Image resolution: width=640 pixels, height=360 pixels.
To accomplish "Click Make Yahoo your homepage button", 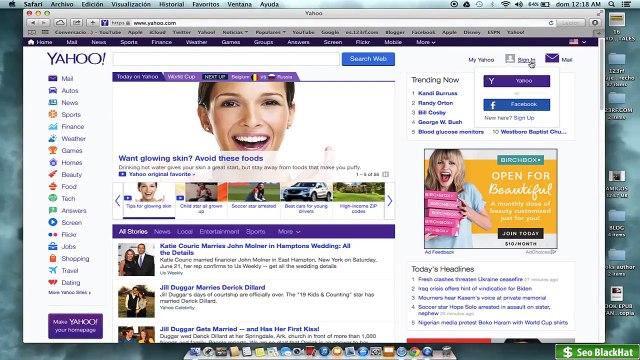I will point(75,326).
